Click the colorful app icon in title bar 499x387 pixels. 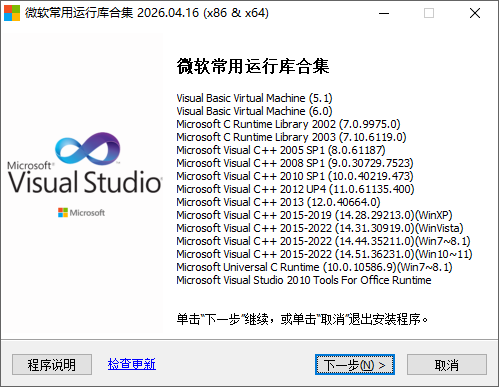coord(12,13)
